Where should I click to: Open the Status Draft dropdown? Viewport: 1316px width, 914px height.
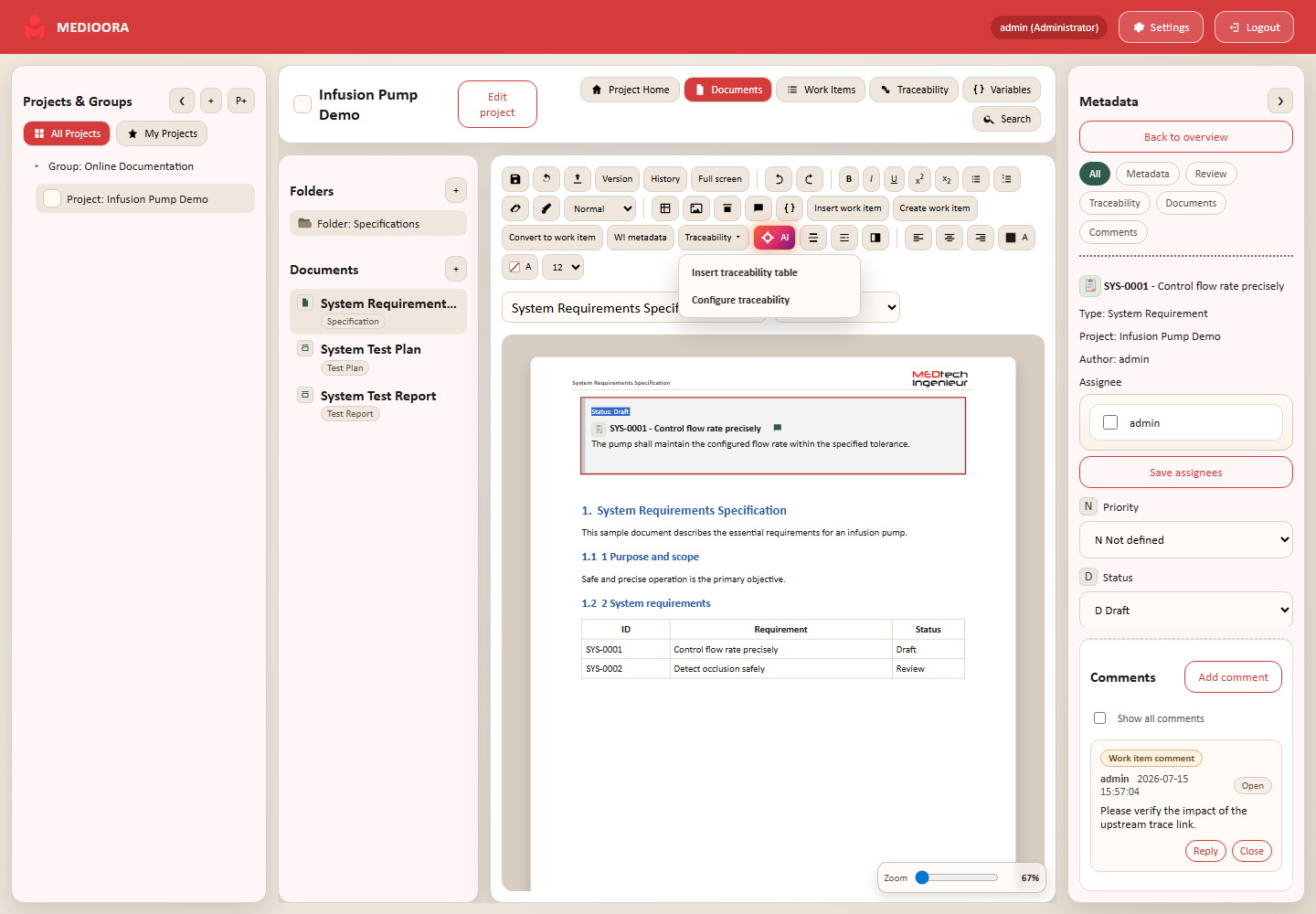(x=1186, y=610)
